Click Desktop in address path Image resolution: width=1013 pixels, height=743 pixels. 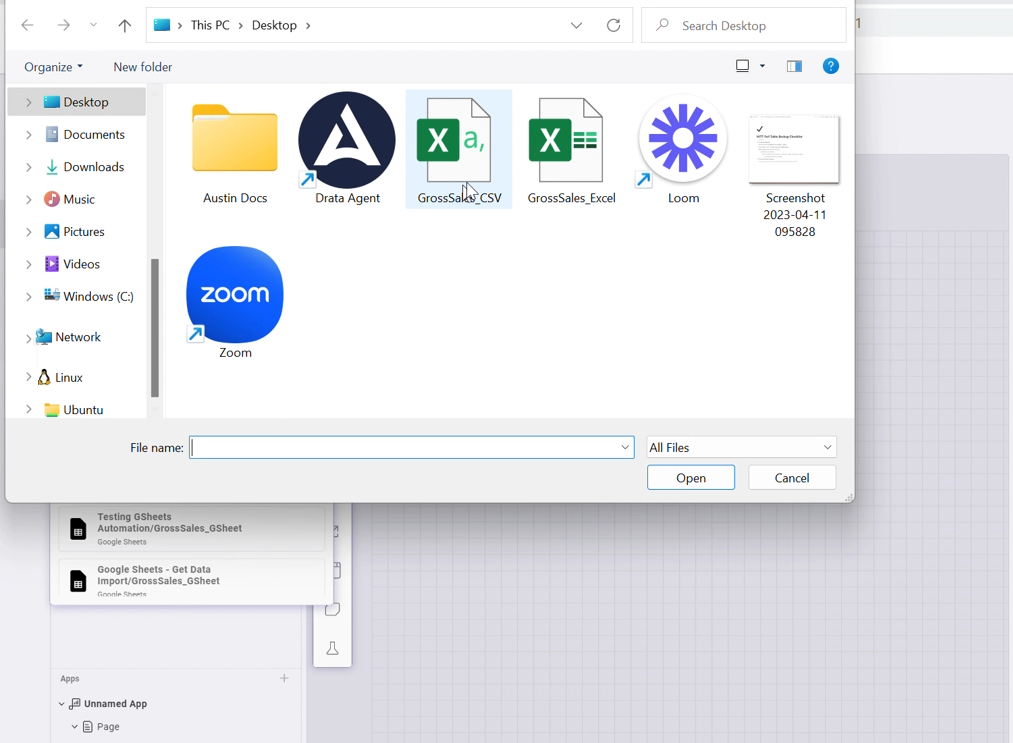[274, 25]
